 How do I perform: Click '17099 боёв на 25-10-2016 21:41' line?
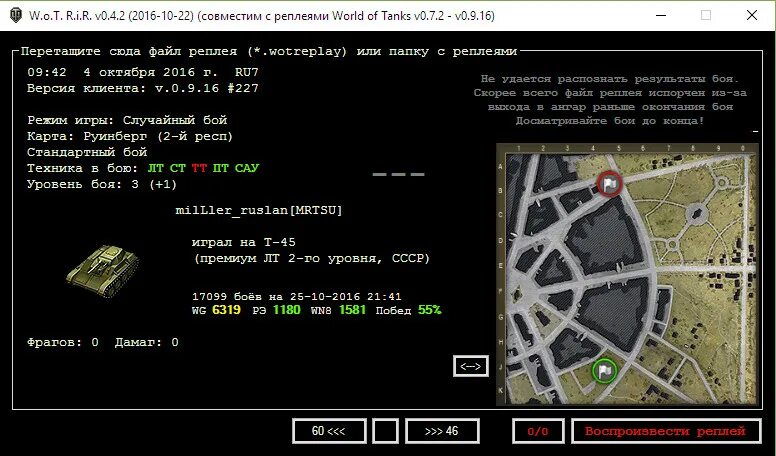pyautogui.click(x=297, y=297)
